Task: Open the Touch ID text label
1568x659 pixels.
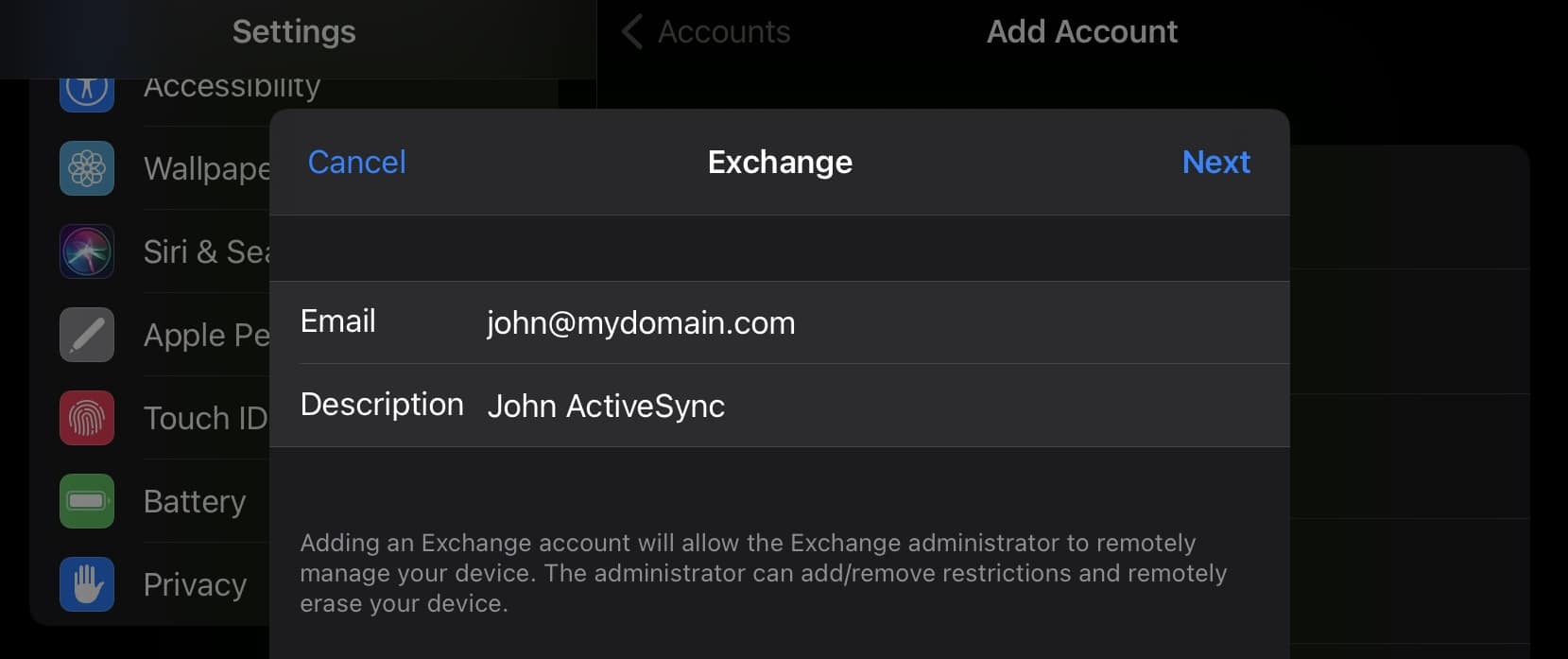Action: (205, 419)
